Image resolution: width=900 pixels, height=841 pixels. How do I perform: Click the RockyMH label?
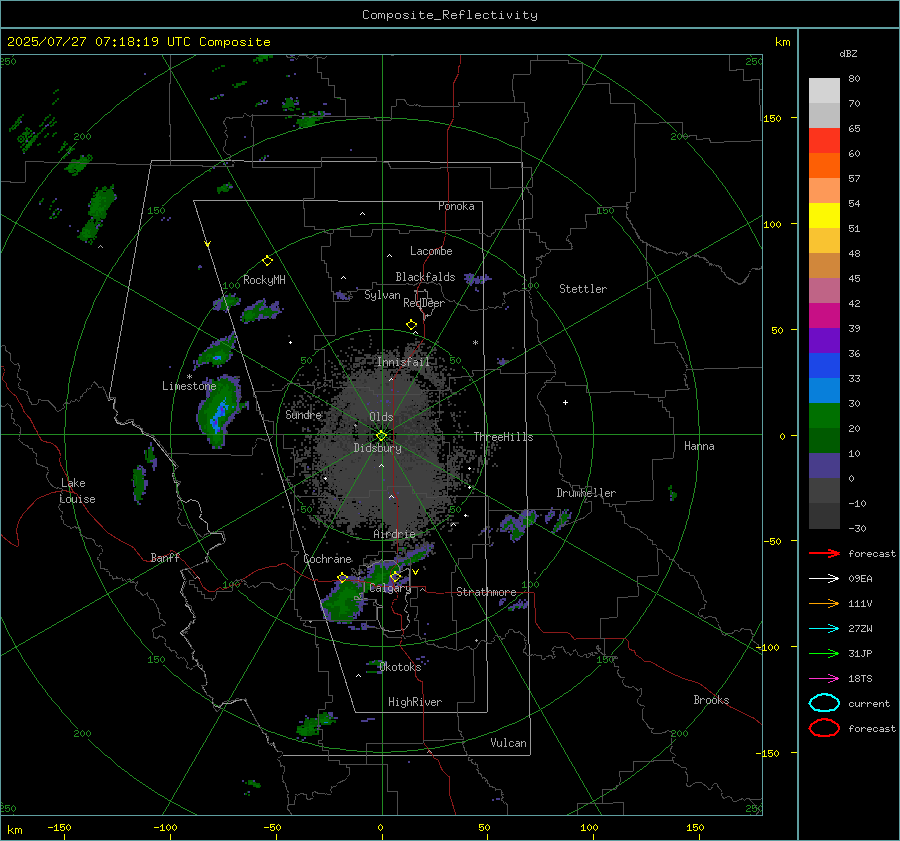click(264, 280)
